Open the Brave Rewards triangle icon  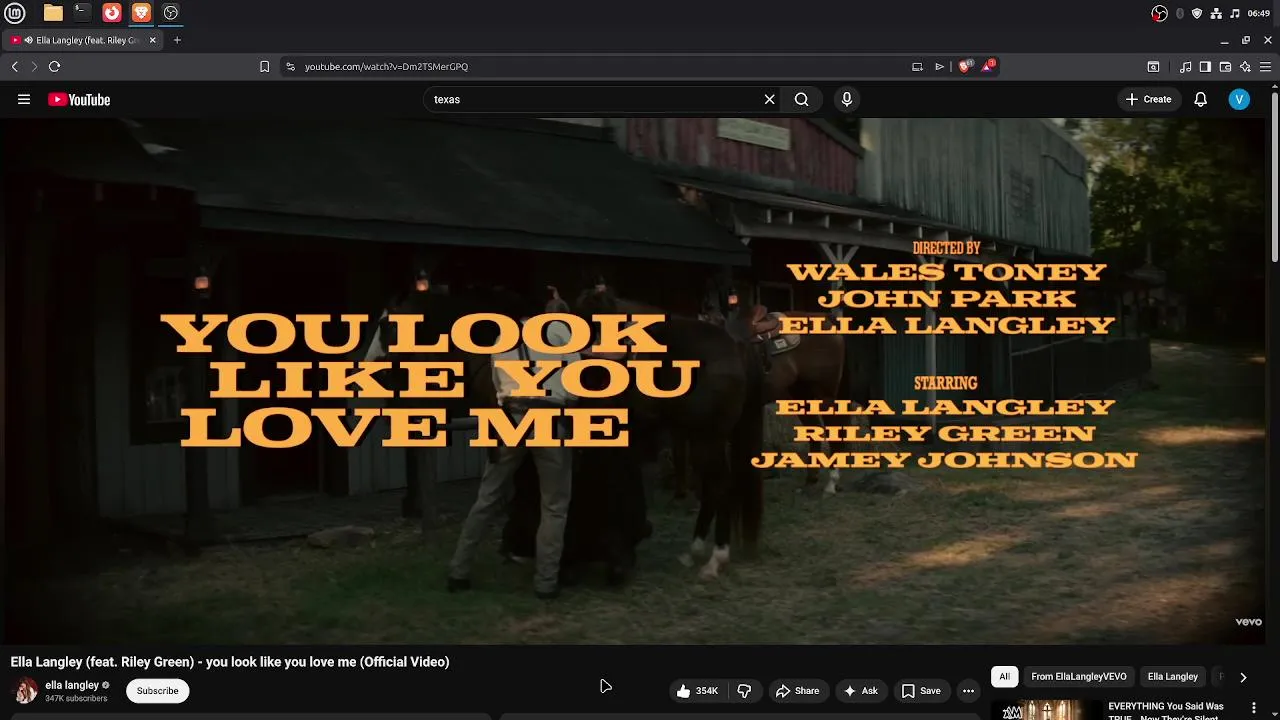pos(989,66)
